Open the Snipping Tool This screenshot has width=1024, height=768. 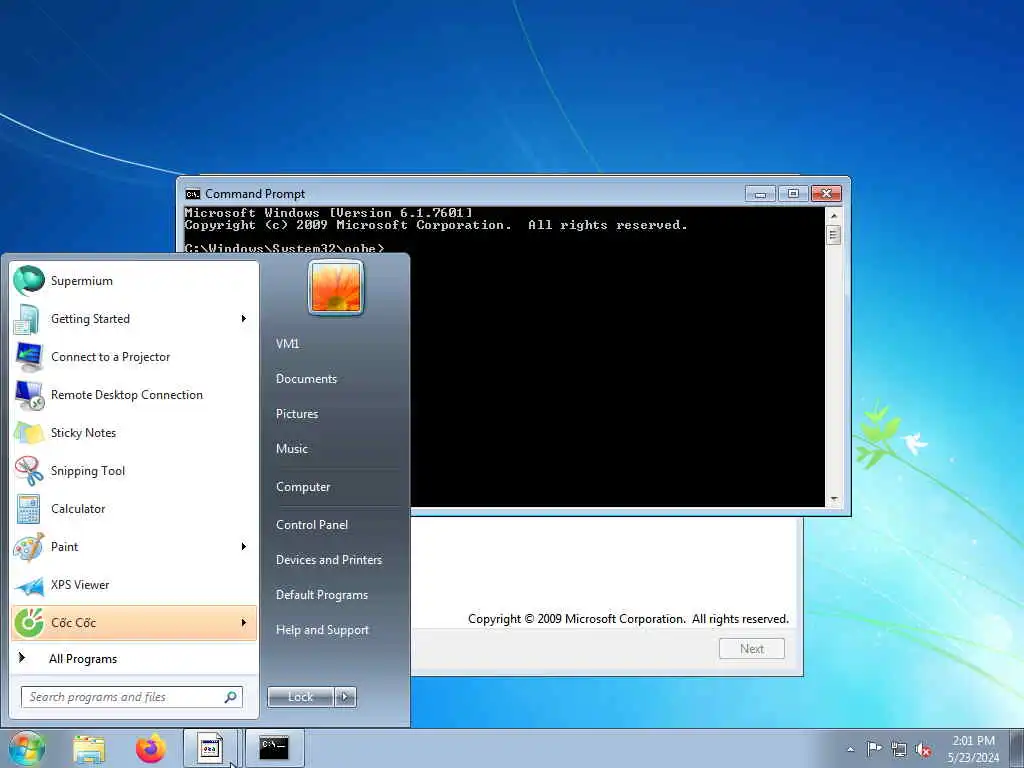pos(134,470)
